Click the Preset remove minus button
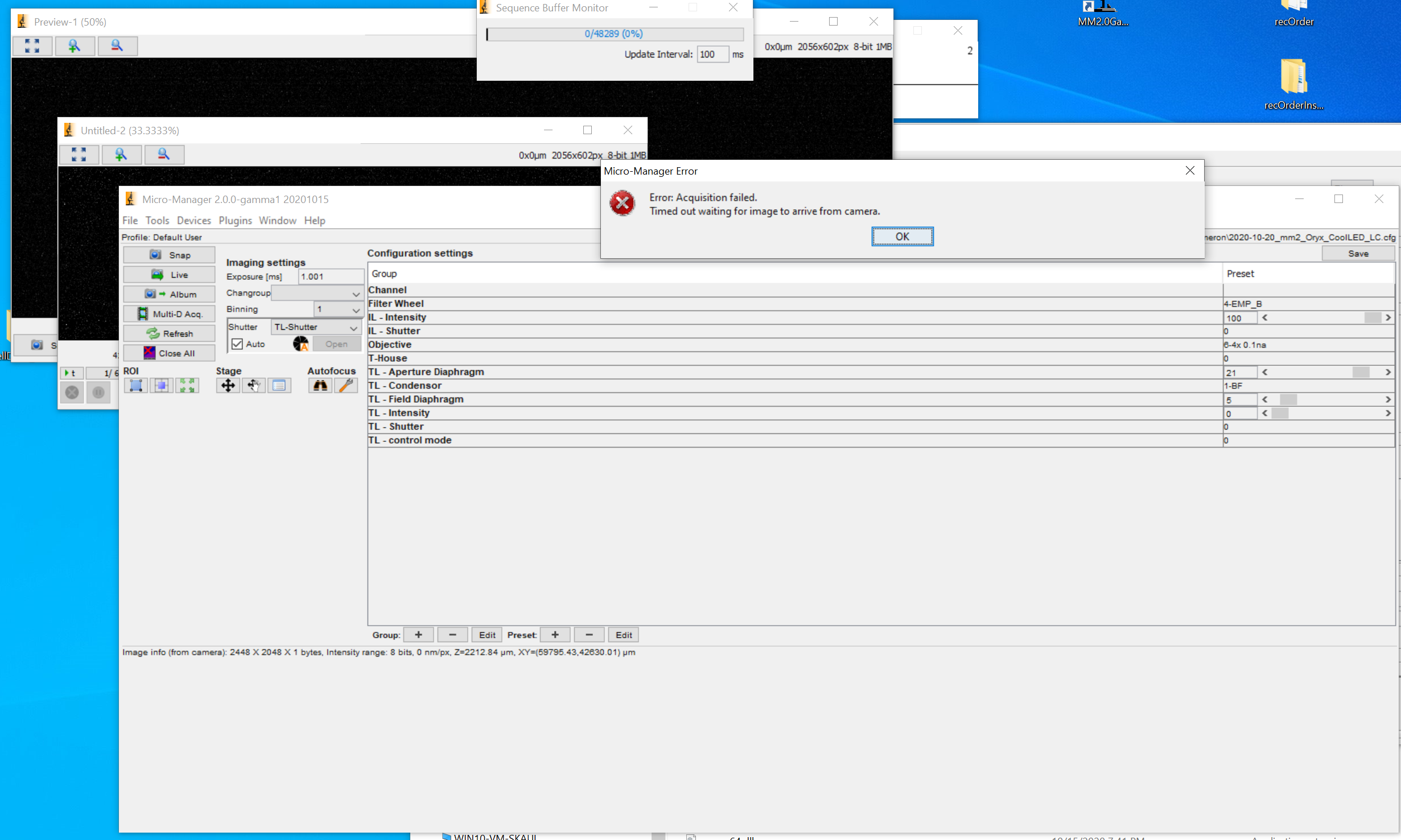 pyautogui.click(x=589, y=635)
